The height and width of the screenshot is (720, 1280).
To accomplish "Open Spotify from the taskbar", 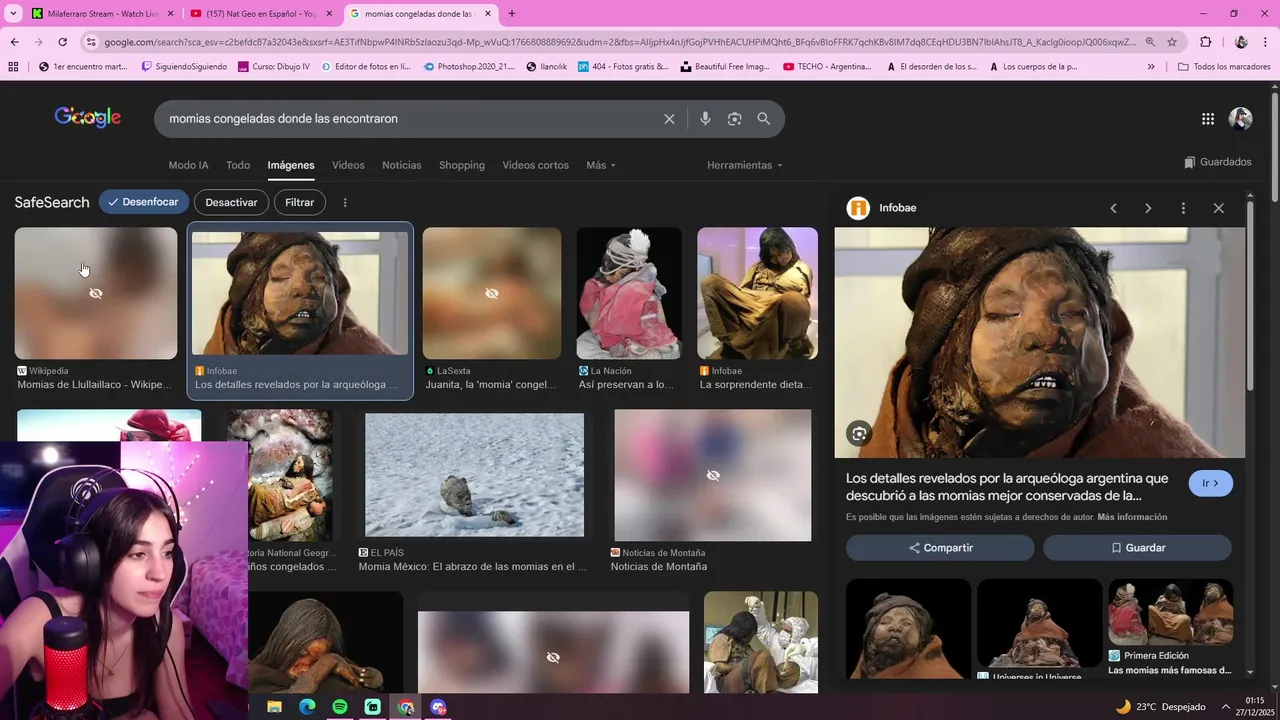I will [x=340, y=707].
